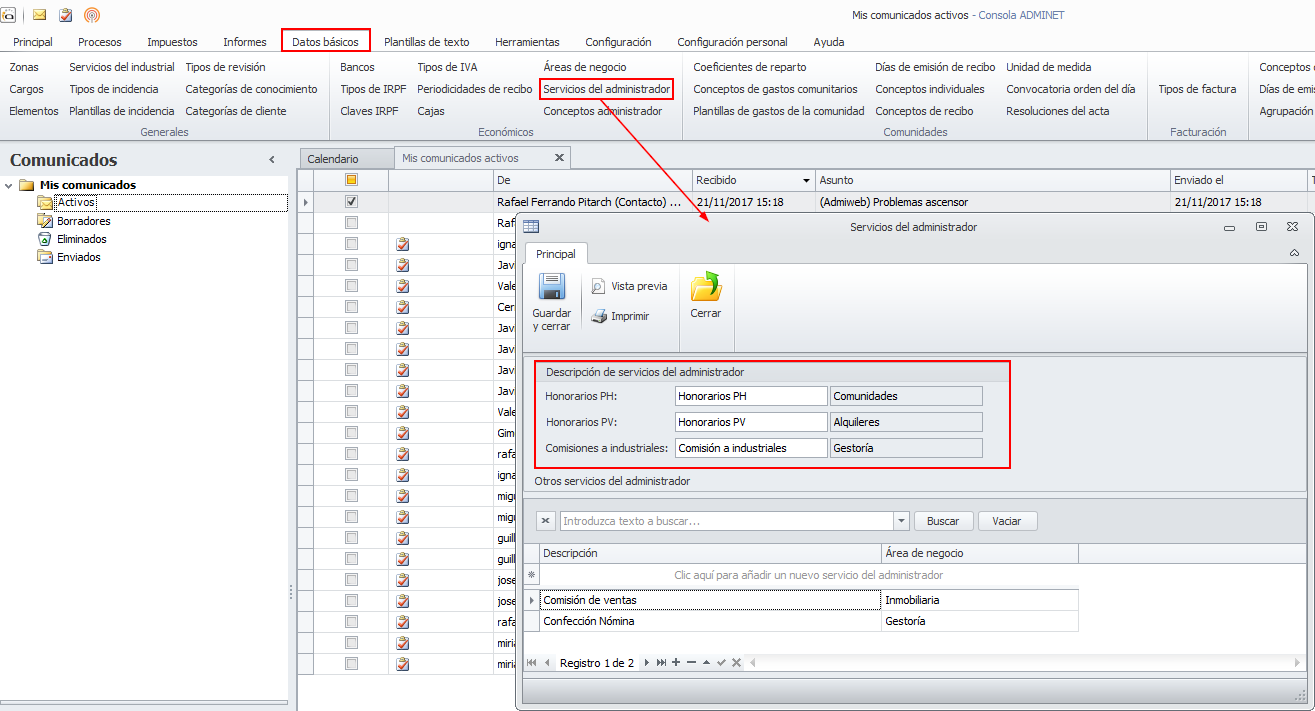Open the Principal menu tab in the main window
The image size is (1315, 711).
click(33, 42)
